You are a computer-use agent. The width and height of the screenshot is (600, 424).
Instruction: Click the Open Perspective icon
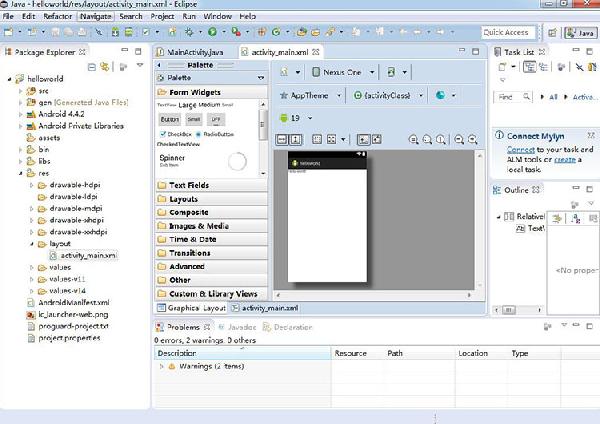click(552, 33)
